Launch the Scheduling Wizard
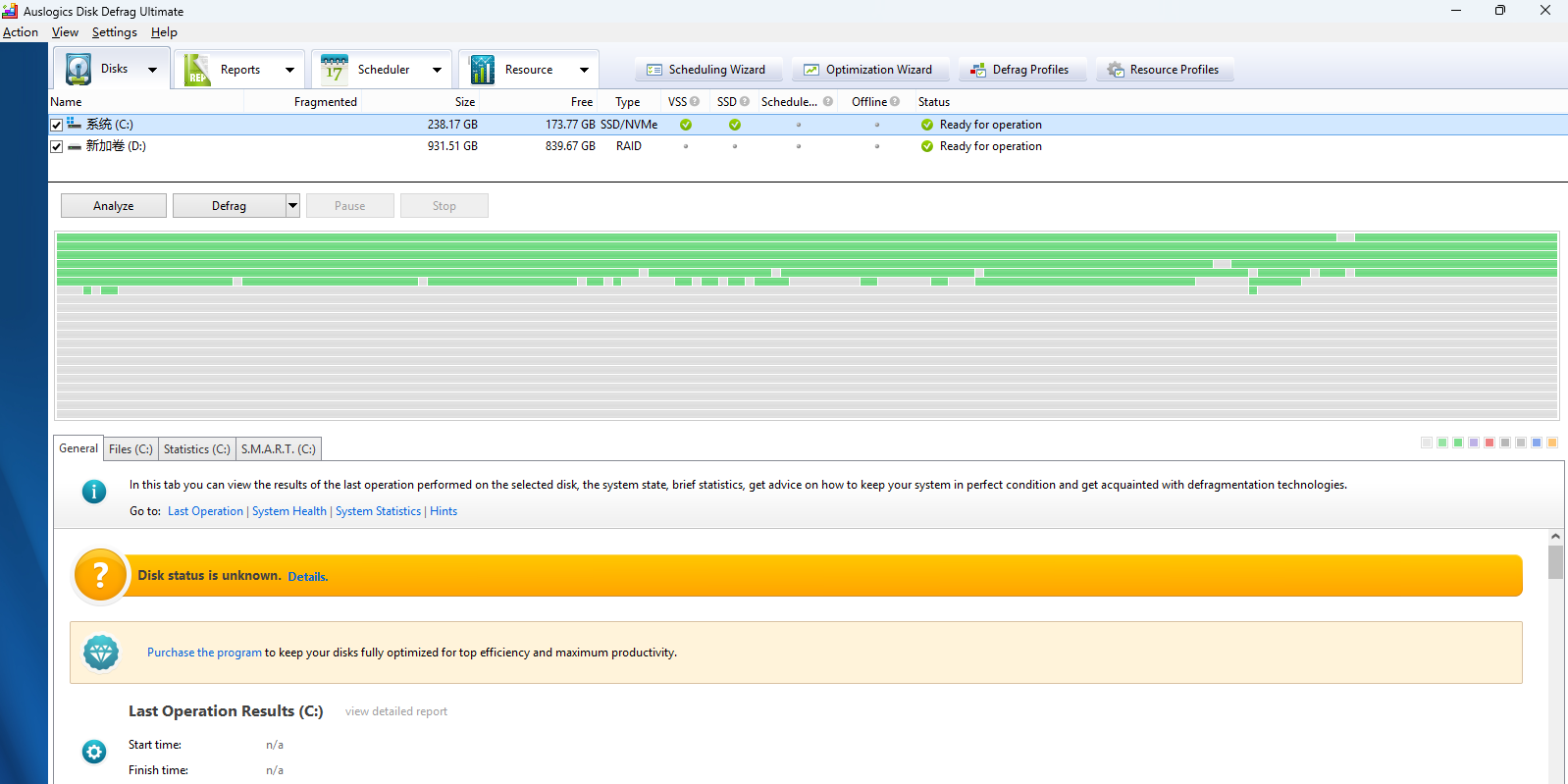1568x784 pixels. click(x=706, y=70)
